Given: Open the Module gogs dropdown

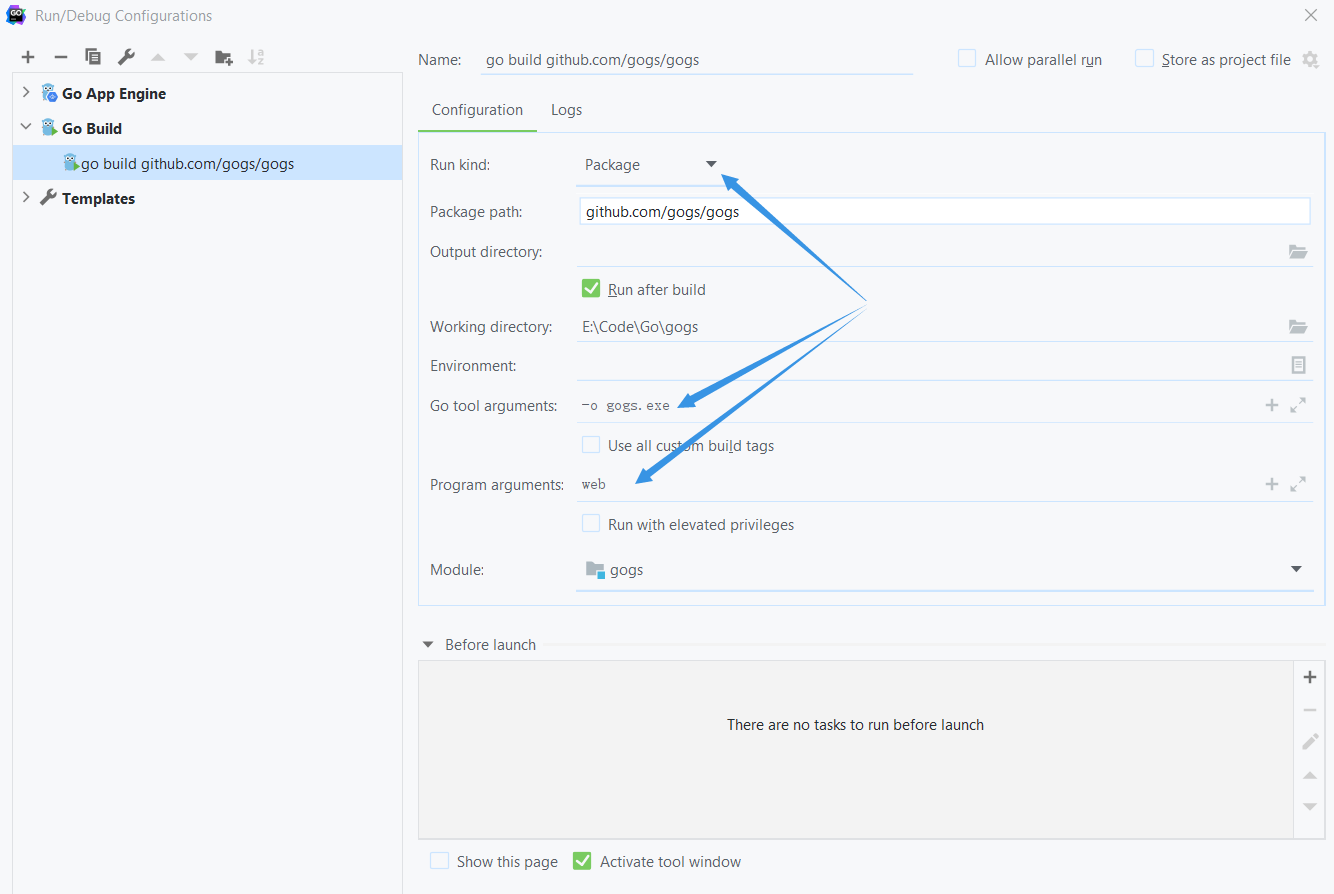Looking at the screenshot, I should [x=944, y=570].
